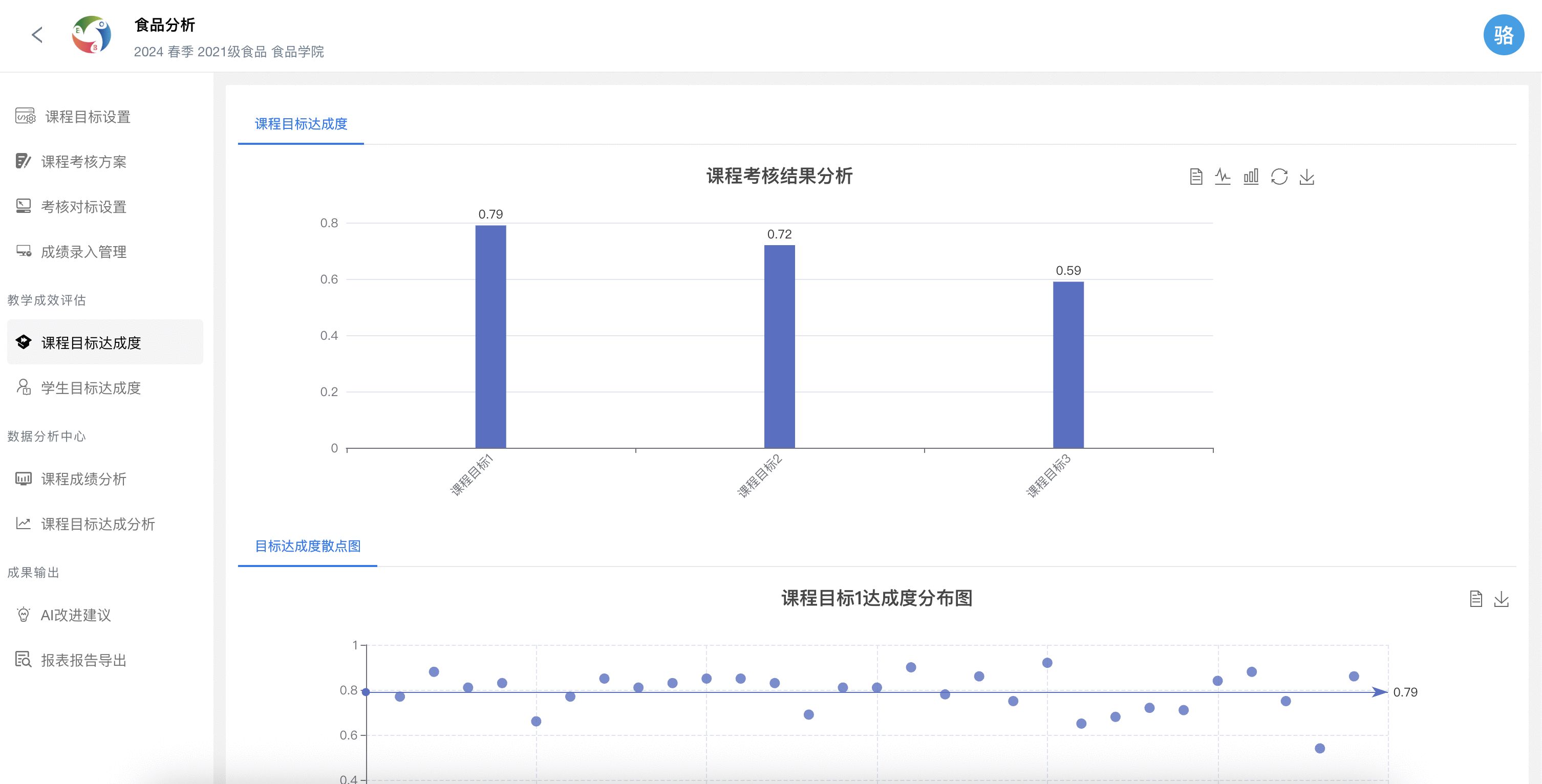Click the 课程目标2 bar in chart

779,347
